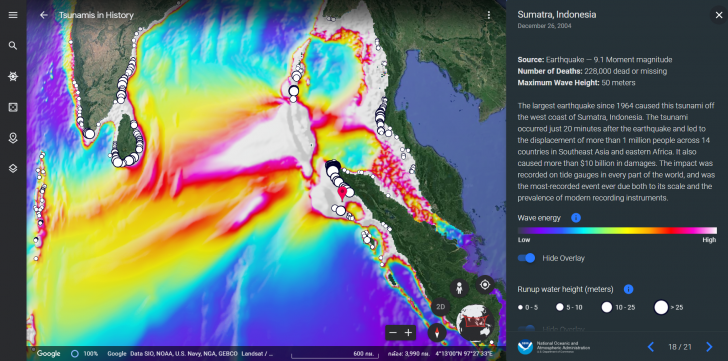Click 'Runup water height (meters)' label
The image size is (728, 361).
(565, 289)
